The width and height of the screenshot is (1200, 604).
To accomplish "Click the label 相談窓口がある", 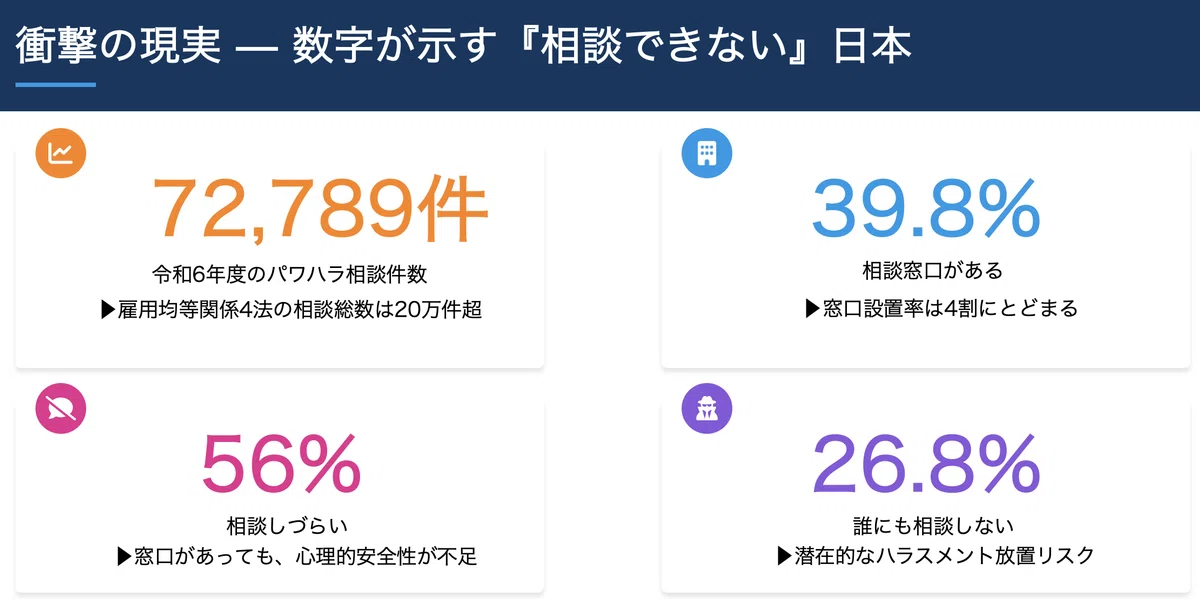I will (x=932, y=271).
